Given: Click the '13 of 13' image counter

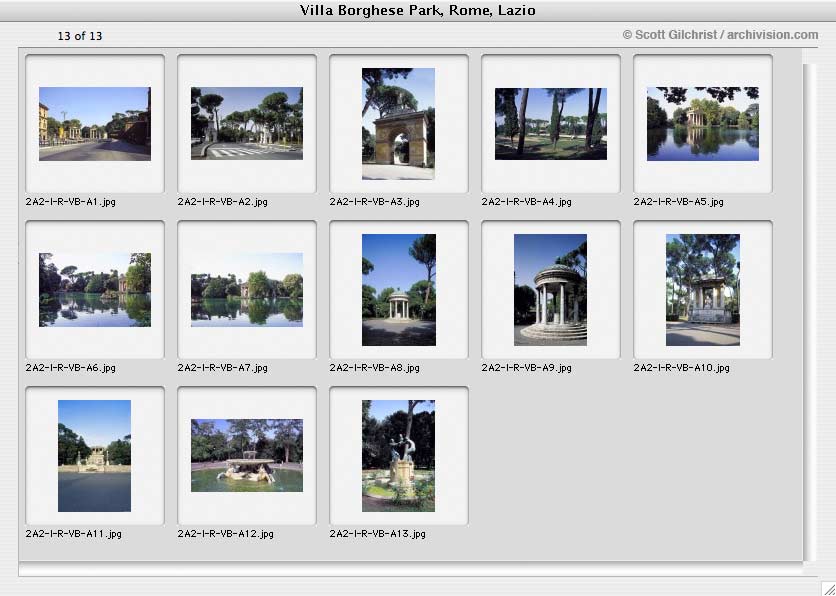Looking at the screenshot, I should [x=80, y=36].
